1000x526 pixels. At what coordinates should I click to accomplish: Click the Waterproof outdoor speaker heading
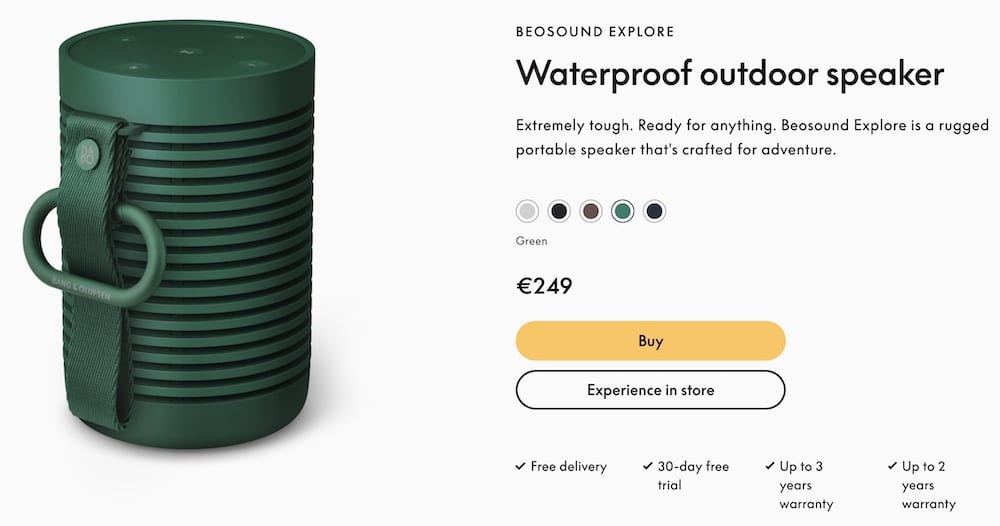(x=730, y=73)
